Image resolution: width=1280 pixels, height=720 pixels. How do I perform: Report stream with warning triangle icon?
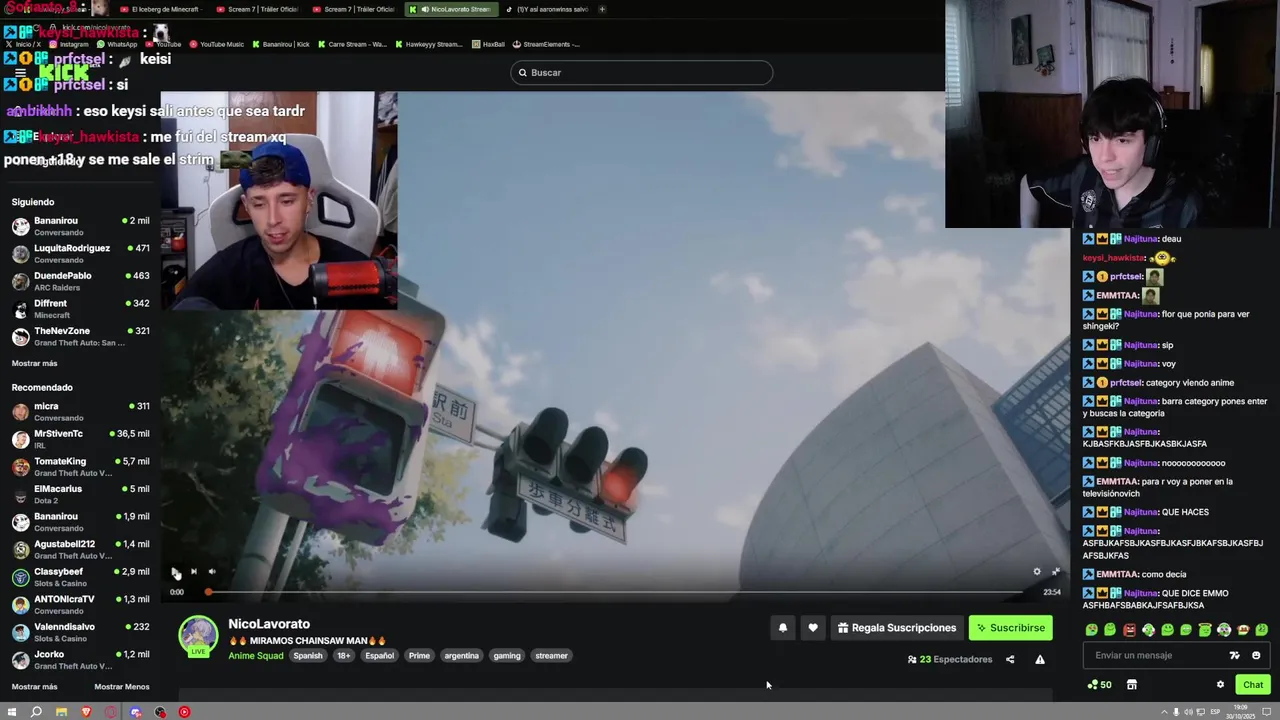(1040, 660)
